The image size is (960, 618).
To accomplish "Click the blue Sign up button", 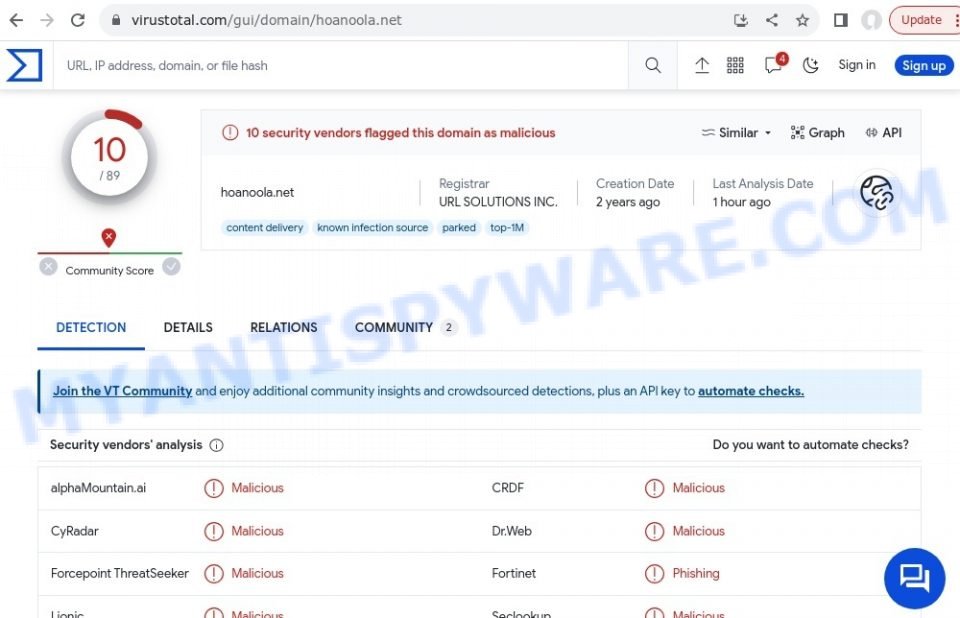I will coord(923,66).
